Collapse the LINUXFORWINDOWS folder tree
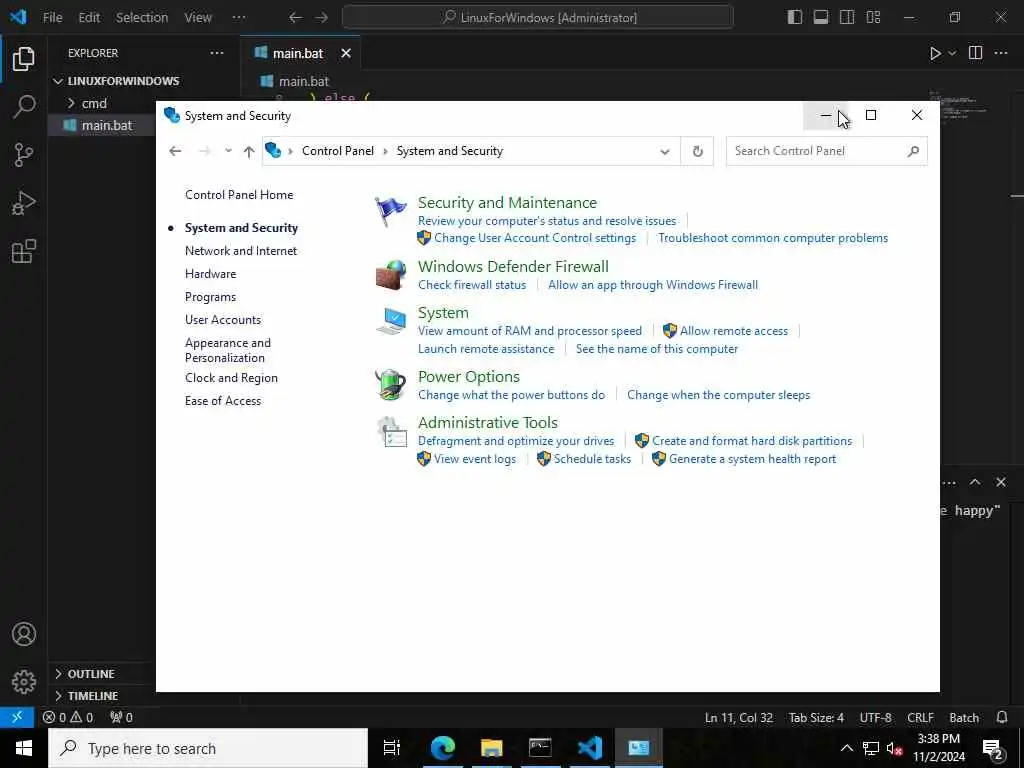 [x=58, y=81]
